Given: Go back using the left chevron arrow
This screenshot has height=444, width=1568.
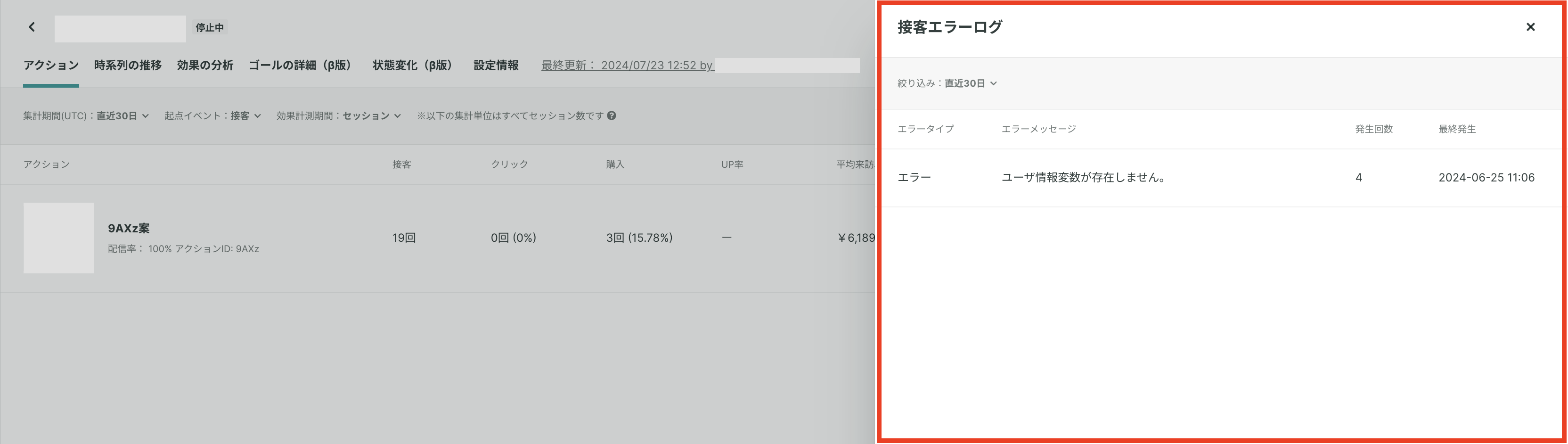Looking at the screenshot, I should [x=32, y=27].
